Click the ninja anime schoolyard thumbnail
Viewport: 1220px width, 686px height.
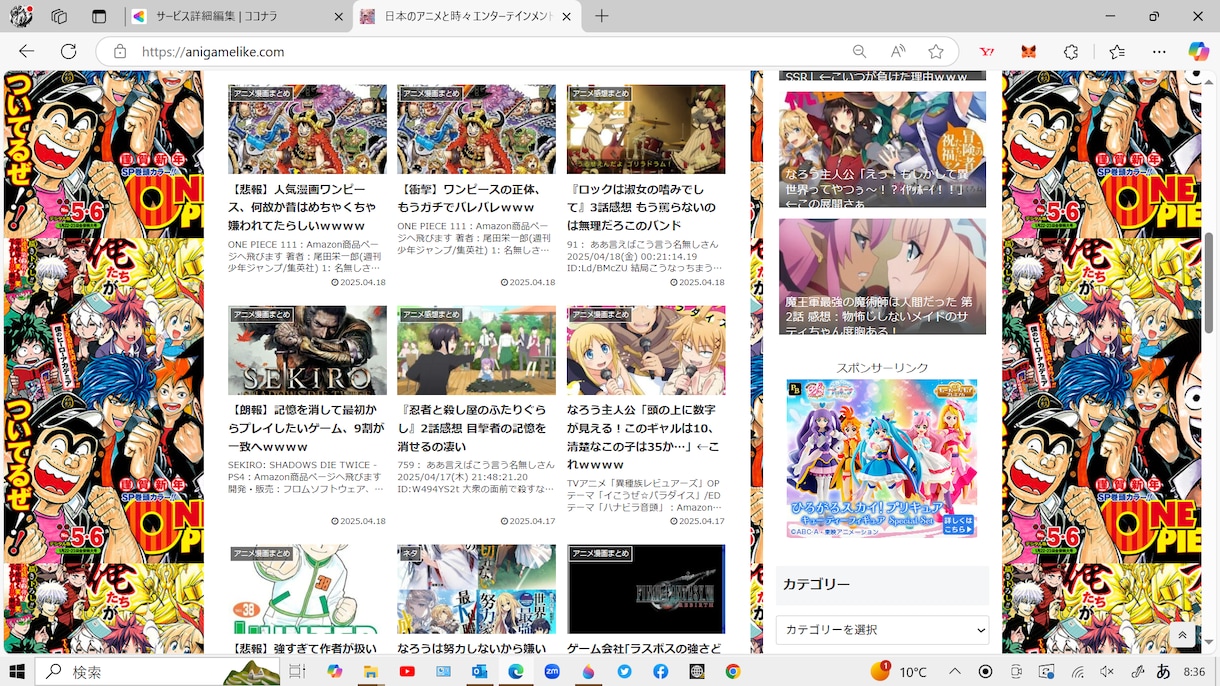tap(476, 350)
